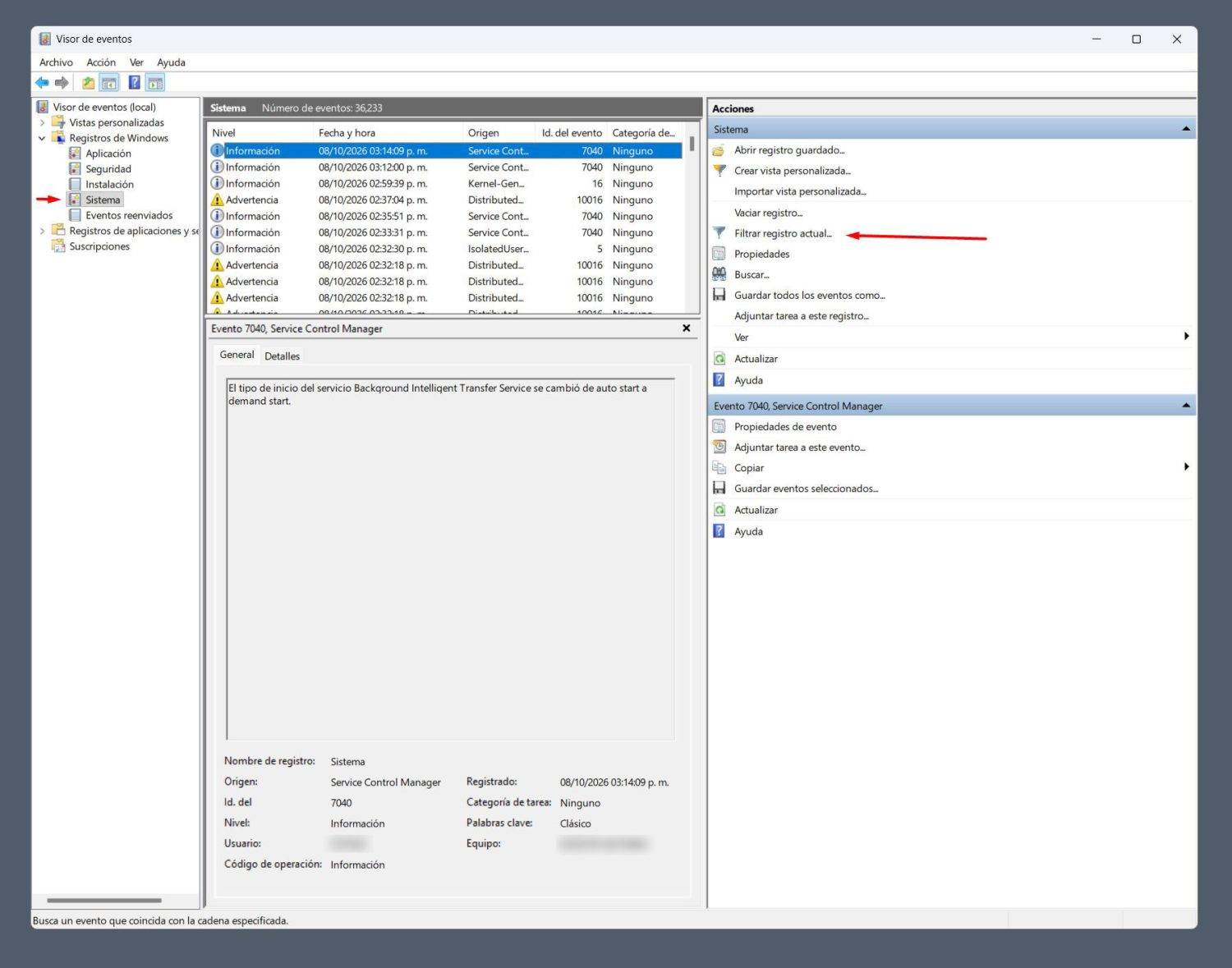This screenshot has width=1232, height=968.
Task: Click the Back arrow in the toolbar
Action: click(42, 83)
